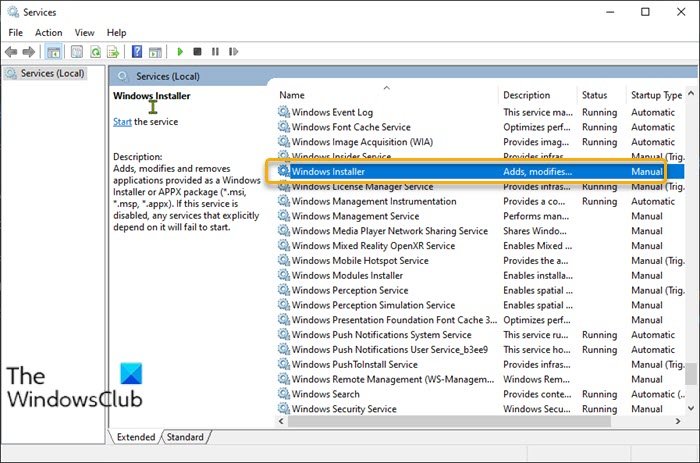Open the Action menu
Screen dimensions: 700x463
[48, 32]
